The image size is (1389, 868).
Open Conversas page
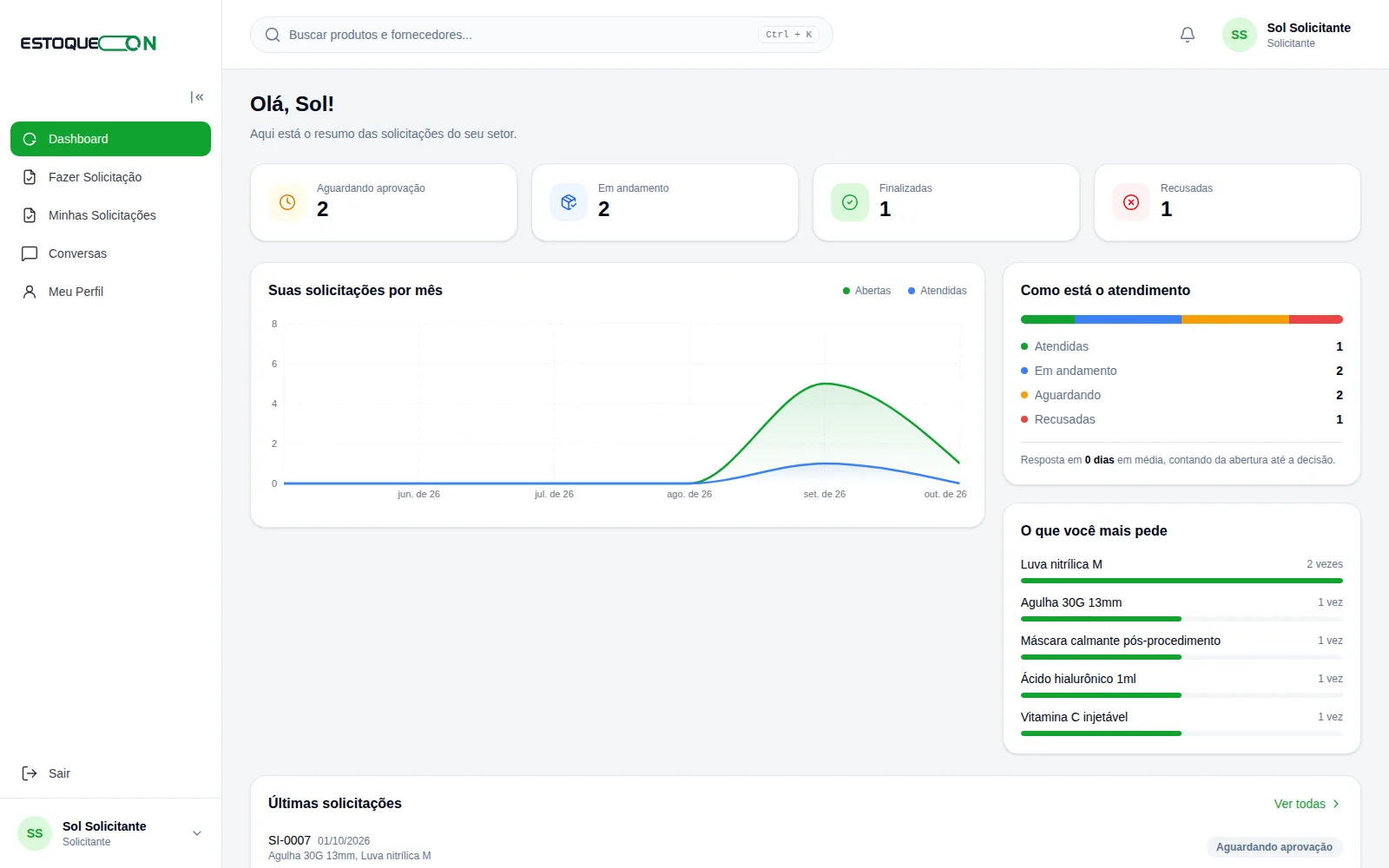pyautogui.click(x=110, y=253)
